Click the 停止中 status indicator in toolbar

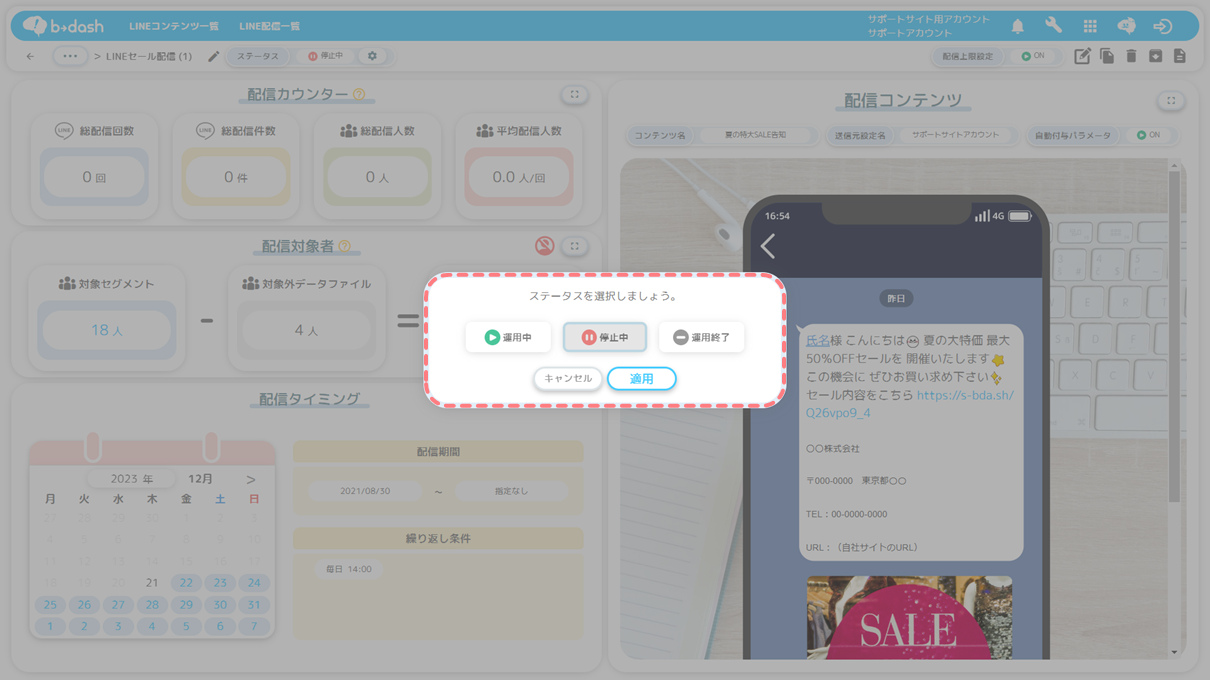(x=325, y=56)
